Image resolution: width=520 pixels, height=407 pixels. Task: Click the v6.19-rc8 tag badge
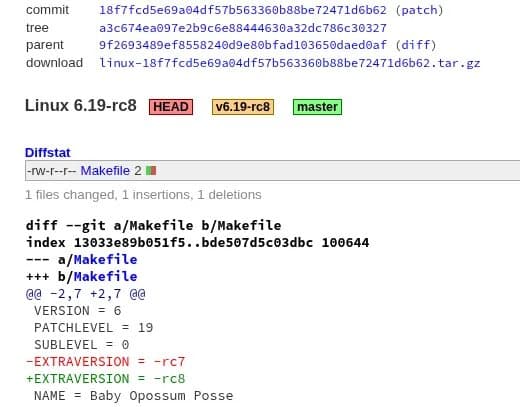243,107
